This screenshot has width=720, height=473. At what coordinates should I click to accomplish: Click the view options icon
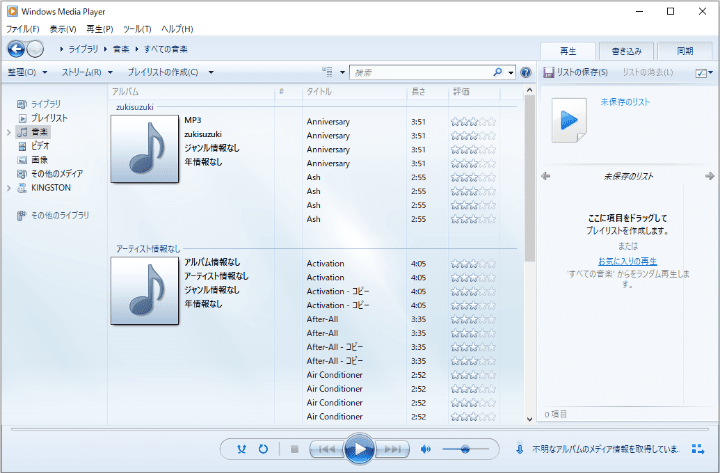(327, 72)
